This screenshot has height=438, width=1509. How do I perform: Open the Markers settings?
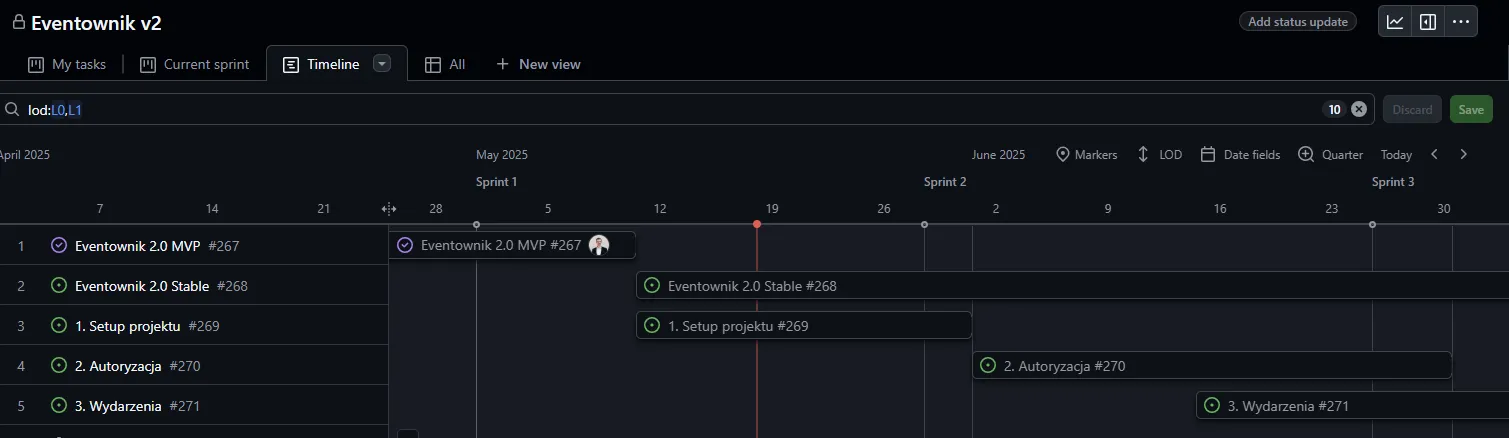click(1086, 155)
